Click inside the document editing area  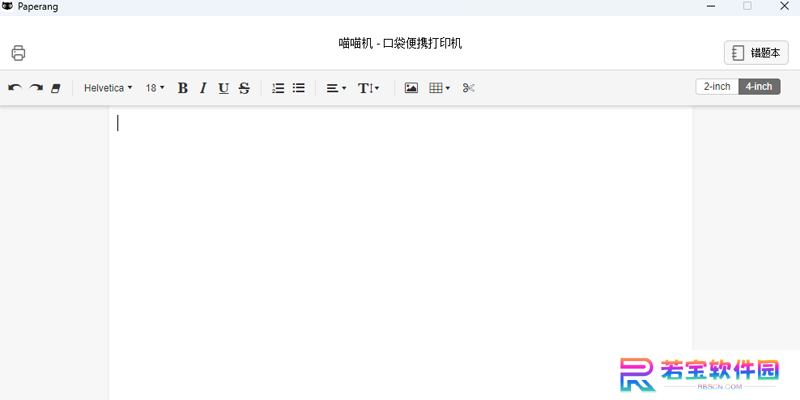click(401, 253)
